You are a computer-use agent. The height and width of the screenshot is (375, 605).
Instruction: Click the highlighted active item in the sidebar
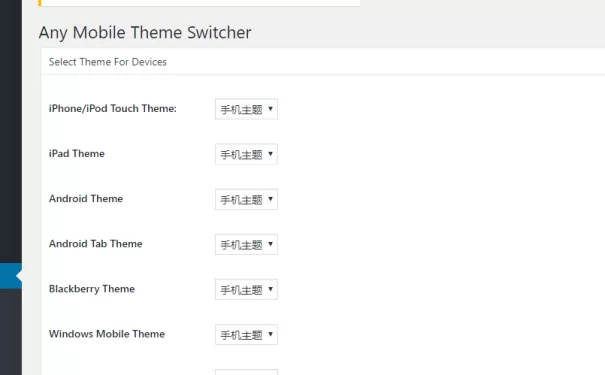tap(11, 276)
